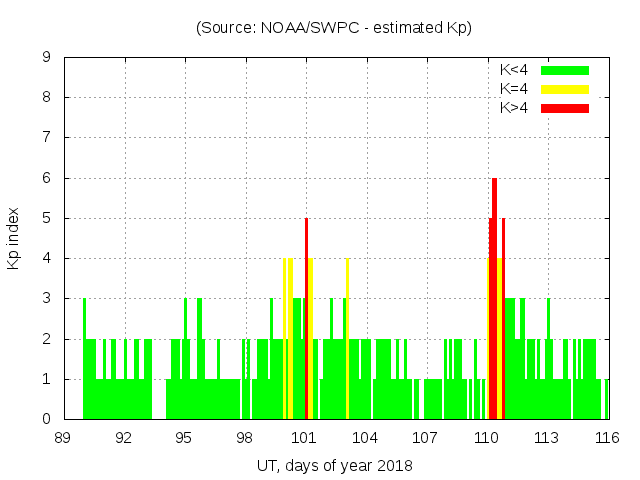The height and width of the screenshot is (480, 640).
Task: Click x-axis tick label 104
Action: click(x=365, y=437)
